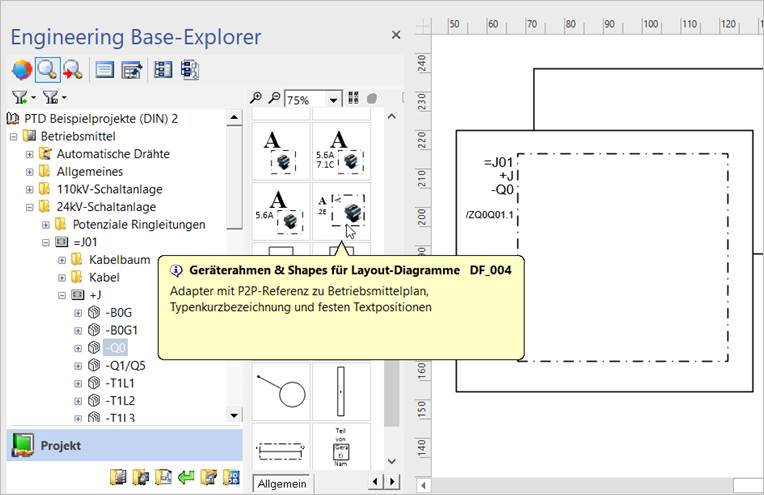The image size is (764, 495).
Task: Open dropdown arrow of second filter funnel
Action: pyautogui.click(x=64, y=98)
